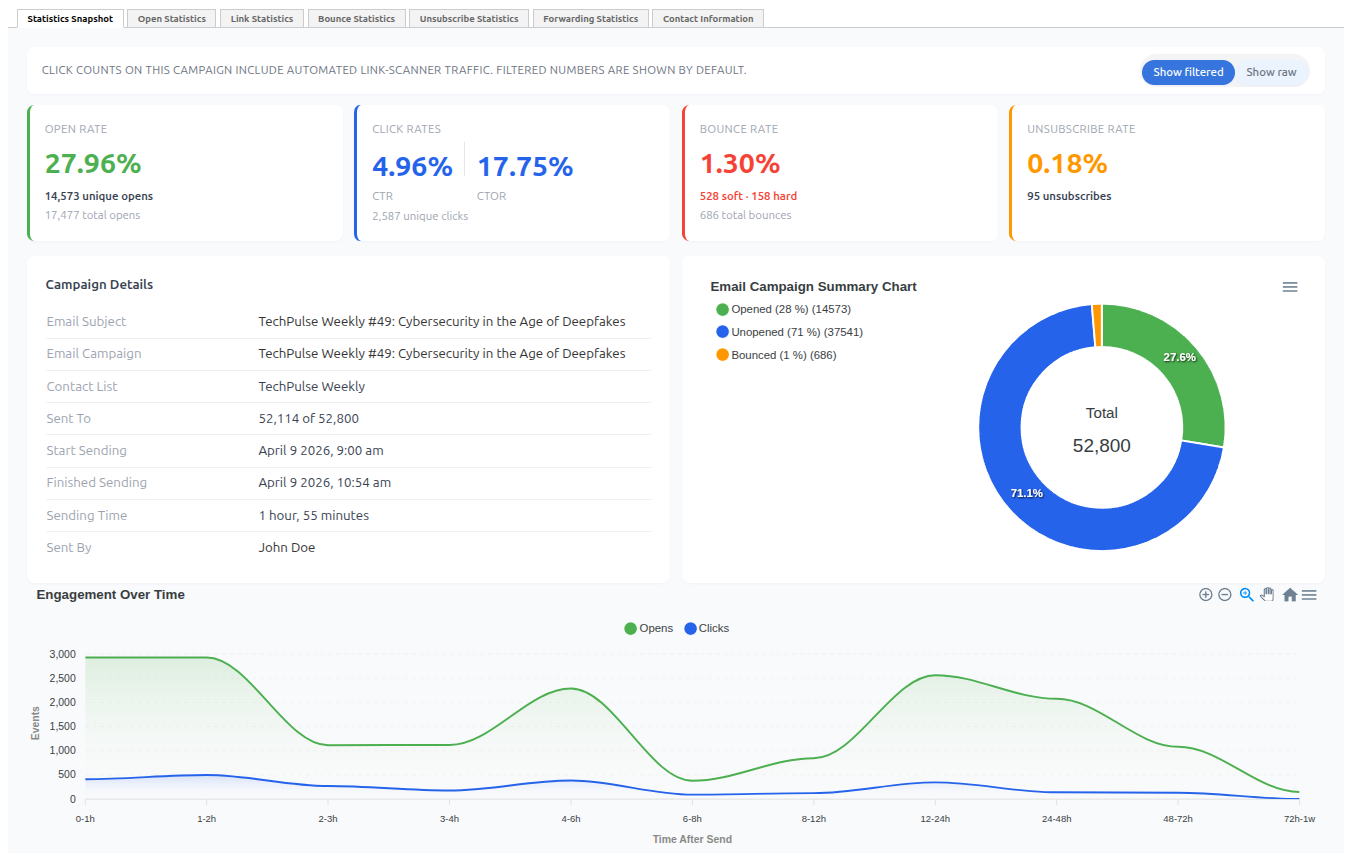Switch to the Link Statistics tab
1352x853 pixels.
[262, 18]
